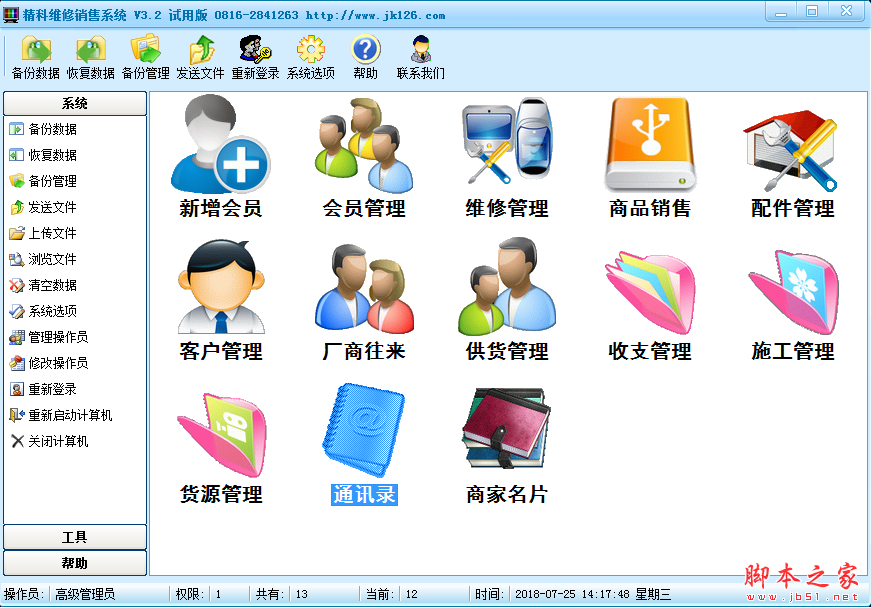Open 修改操作员 in the sidebar
The image size is (871, 608).
pos(49,363)
